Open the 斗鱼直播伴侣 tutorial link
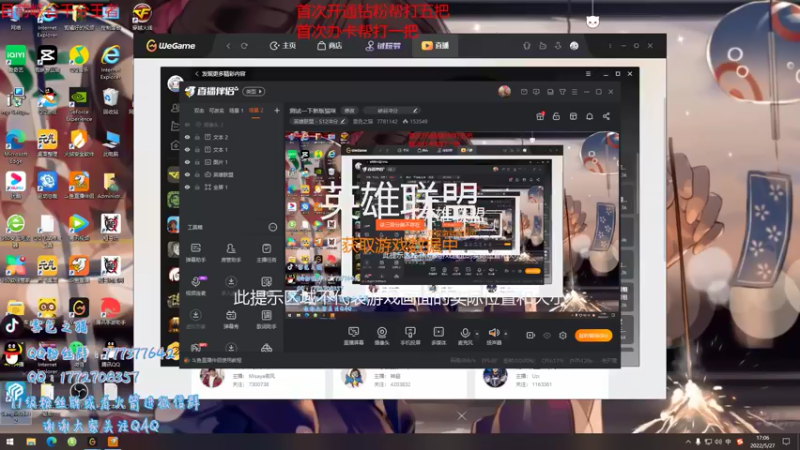The width and height of the screenshot is (800, 450). 216,360
